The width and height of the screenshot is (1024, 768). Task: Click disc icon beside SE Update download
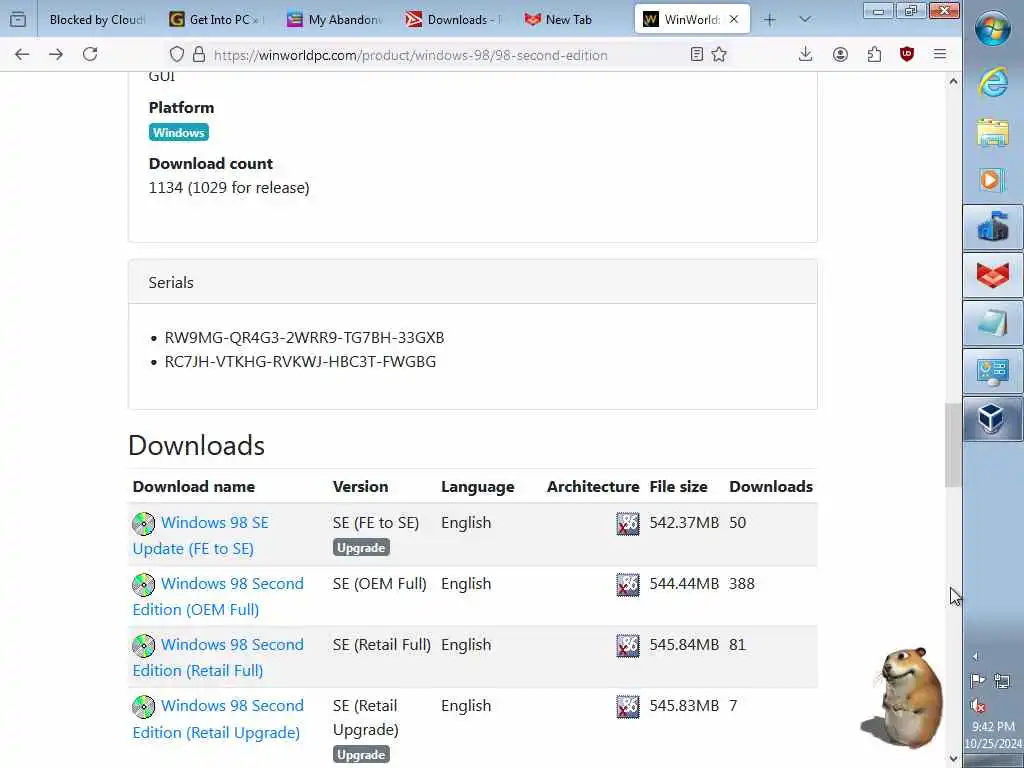pyautogui.click(x=144, y=524)
